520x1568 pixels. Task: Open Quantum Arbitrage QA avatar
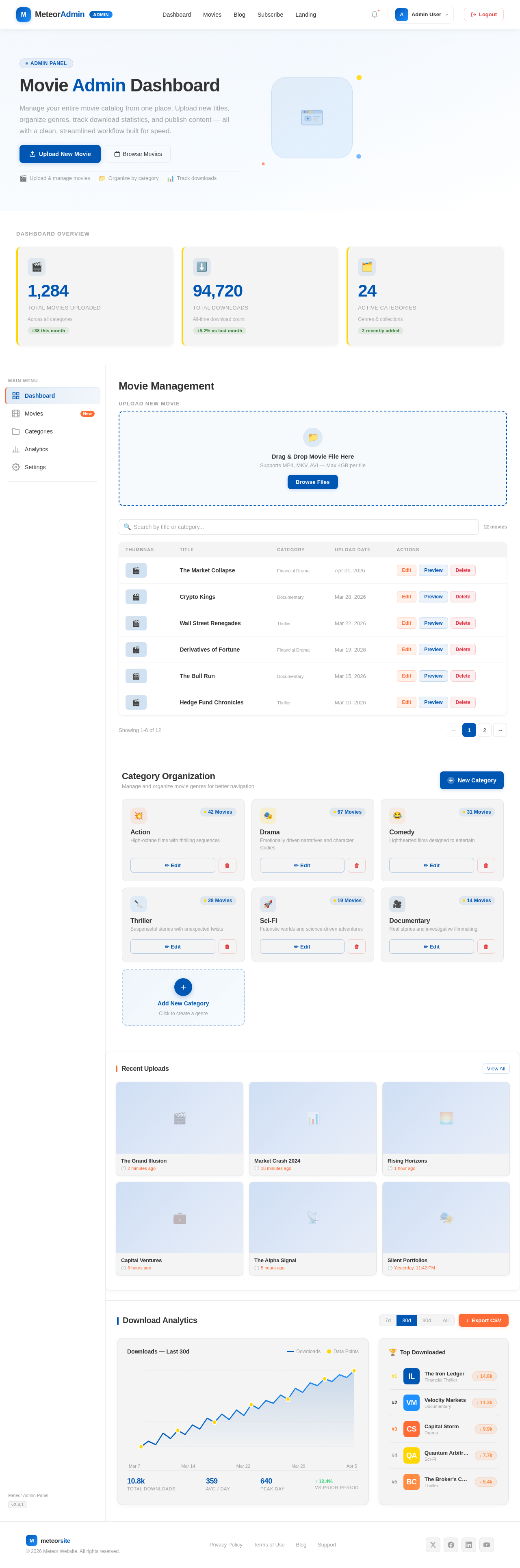[412, 1456]
